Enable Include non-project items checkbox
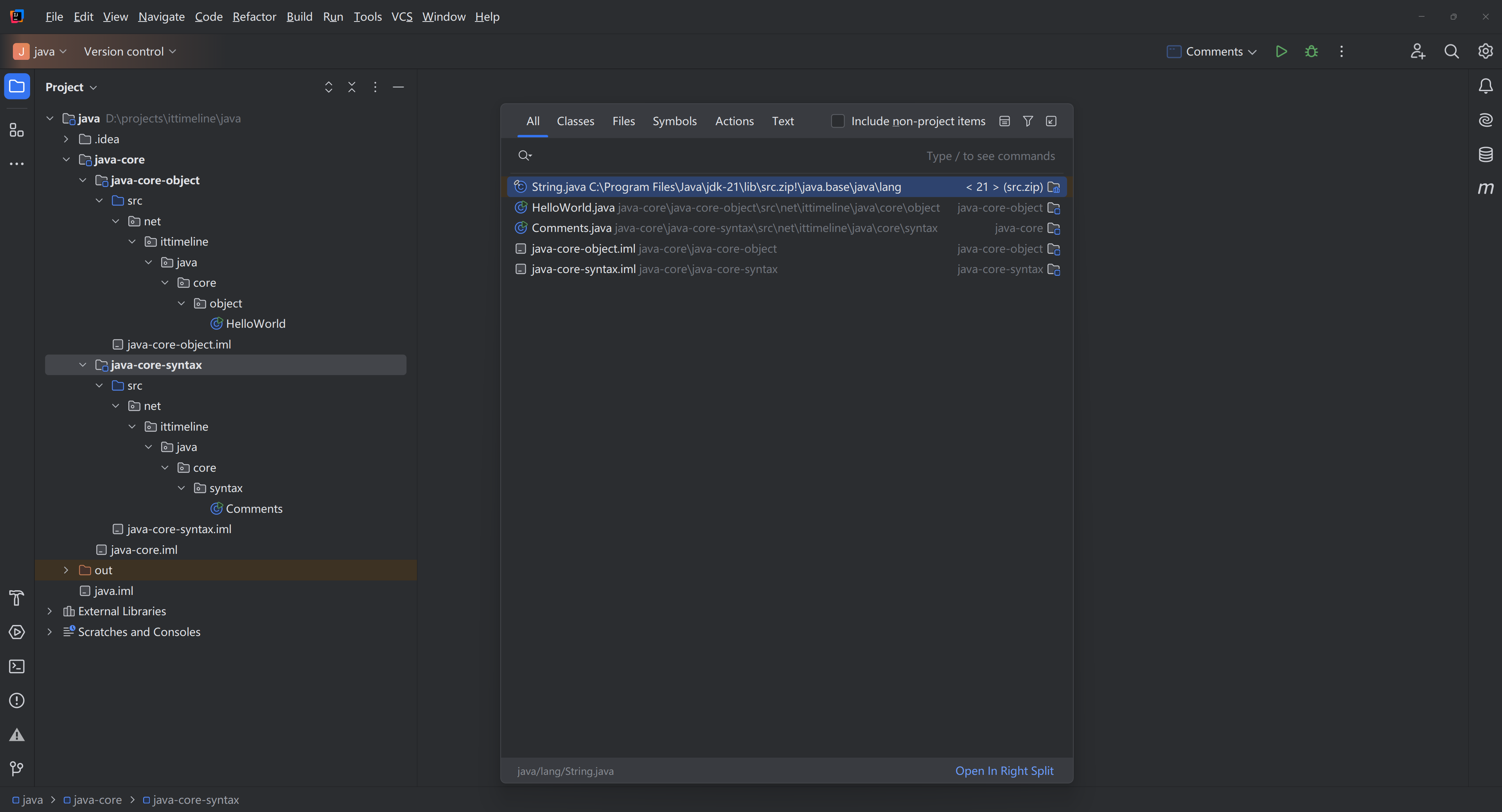The height and width of the screenshot is (812, 1502). click(x=837, y=121)
